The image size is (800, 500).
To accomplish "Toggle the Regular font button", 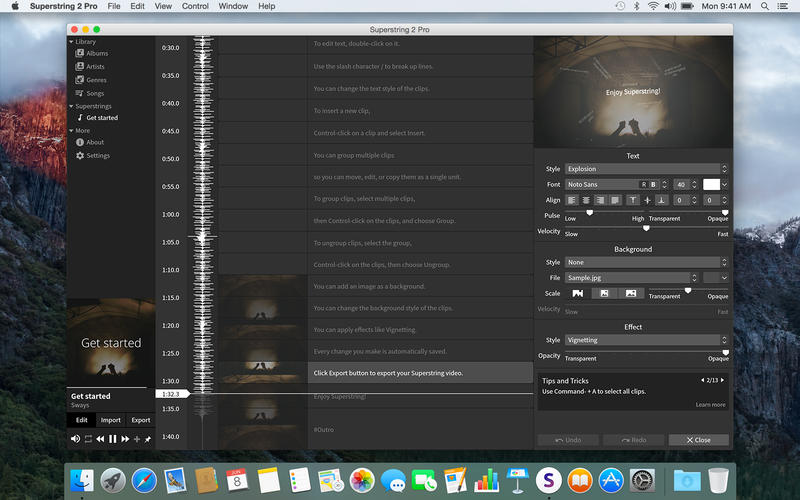I will pos(643,184).
